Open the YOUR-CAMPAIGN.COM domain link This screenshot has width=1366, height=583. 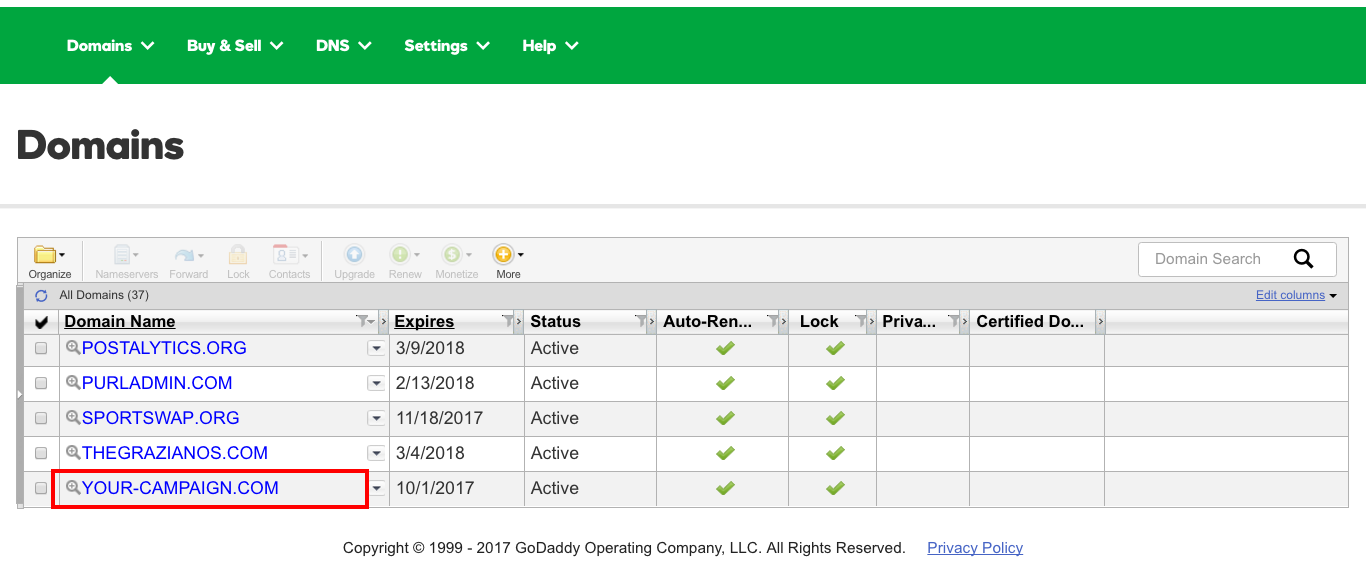pos(180,488)
